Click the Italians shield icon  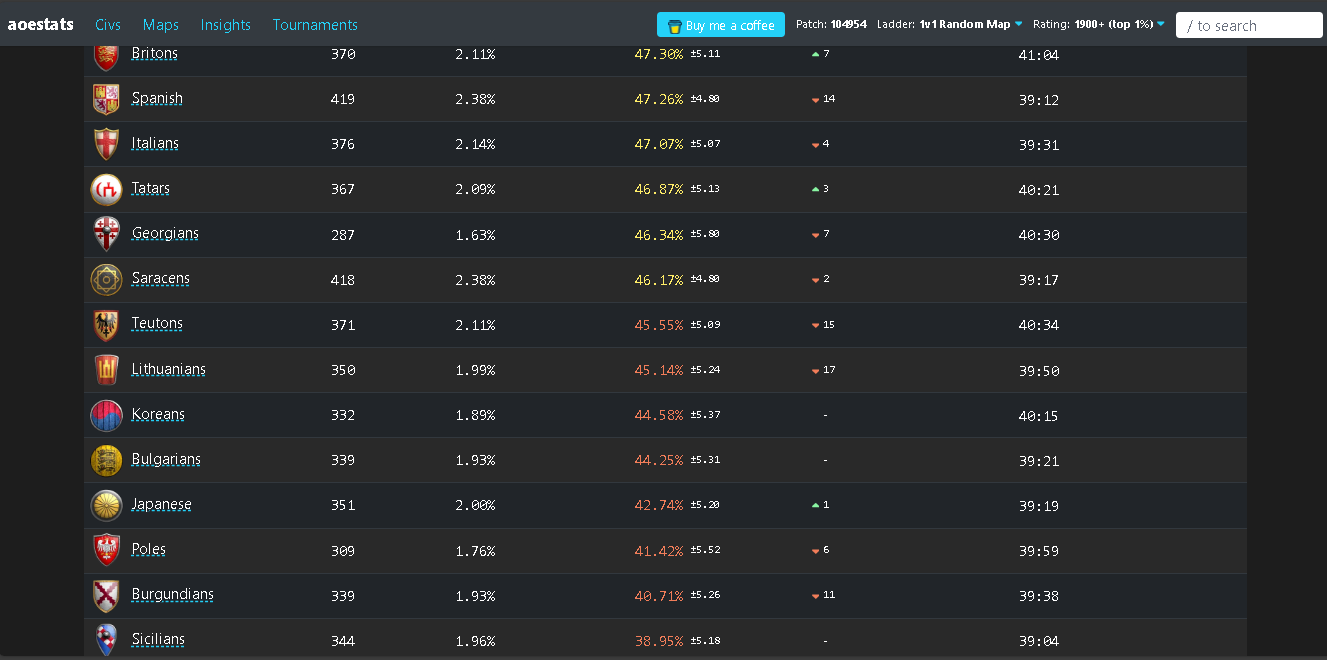[x=106, y=144]
